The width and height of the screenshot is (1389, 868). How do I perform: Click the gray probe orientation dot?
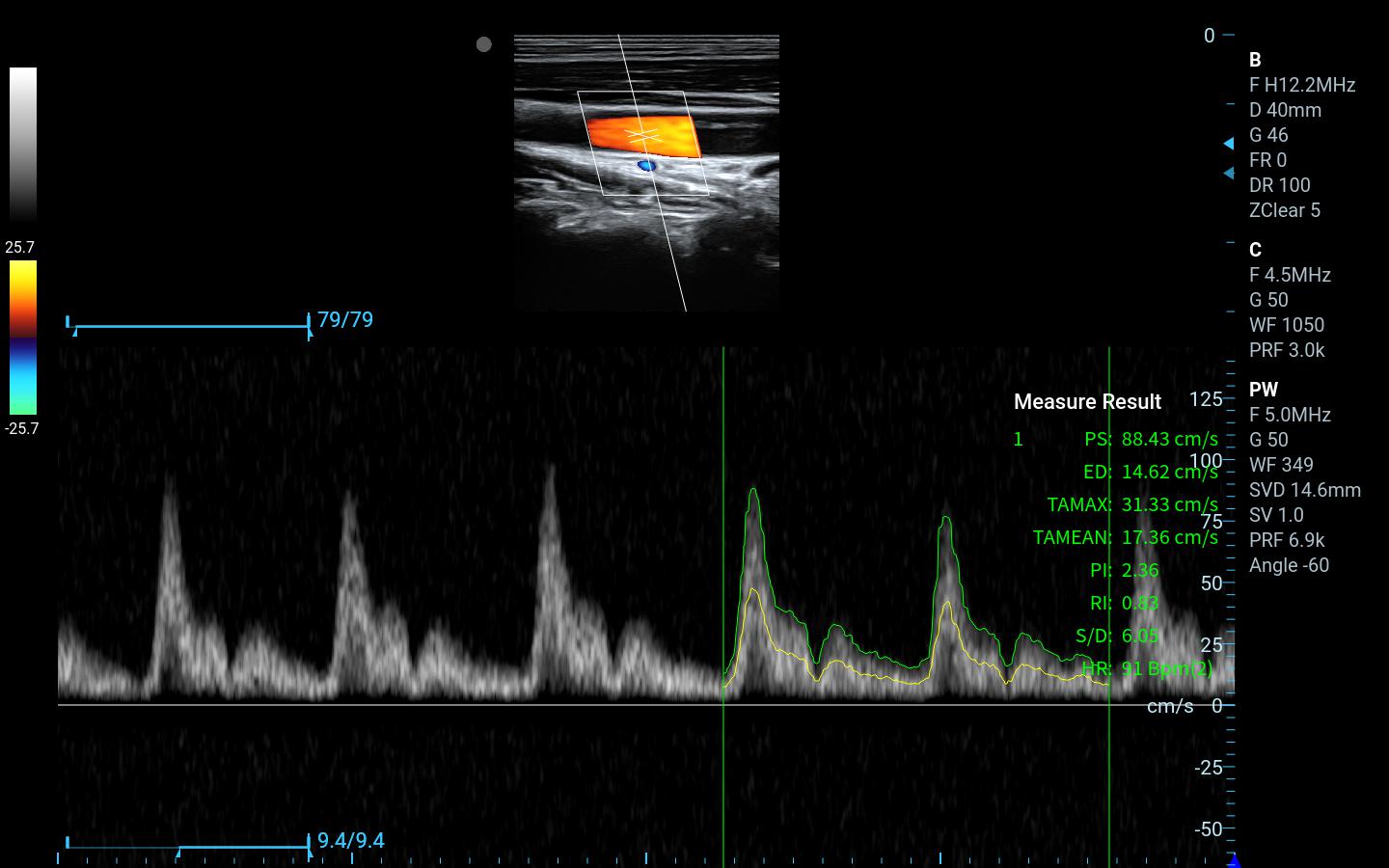click(x=484, y=44)
